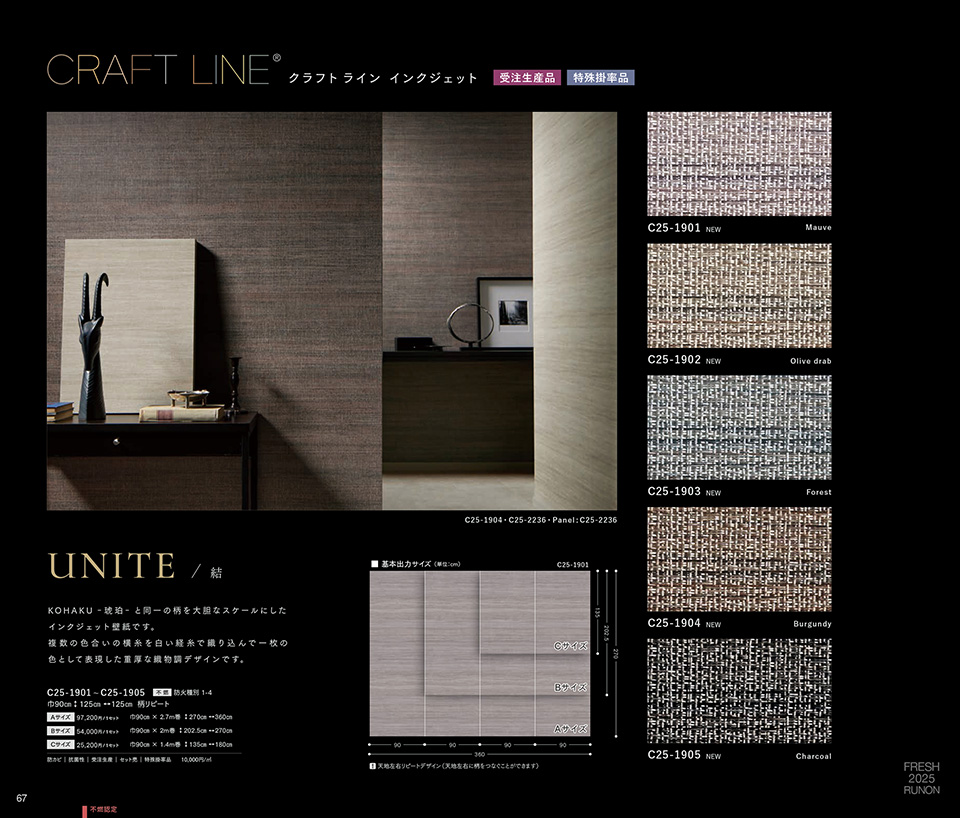Click the 天地左右リピートデザイン note
960x818 pixels.
pos(459,766)
